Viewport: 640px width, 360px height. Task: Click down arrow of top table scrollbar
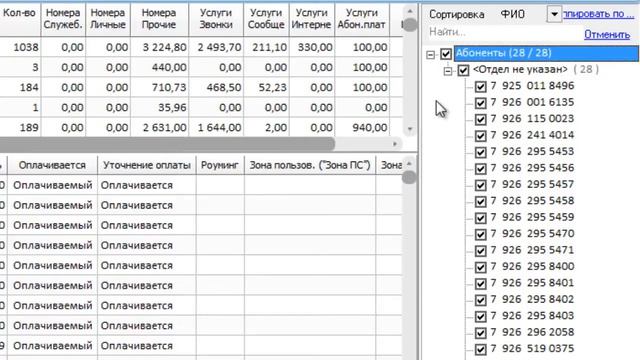410,129
